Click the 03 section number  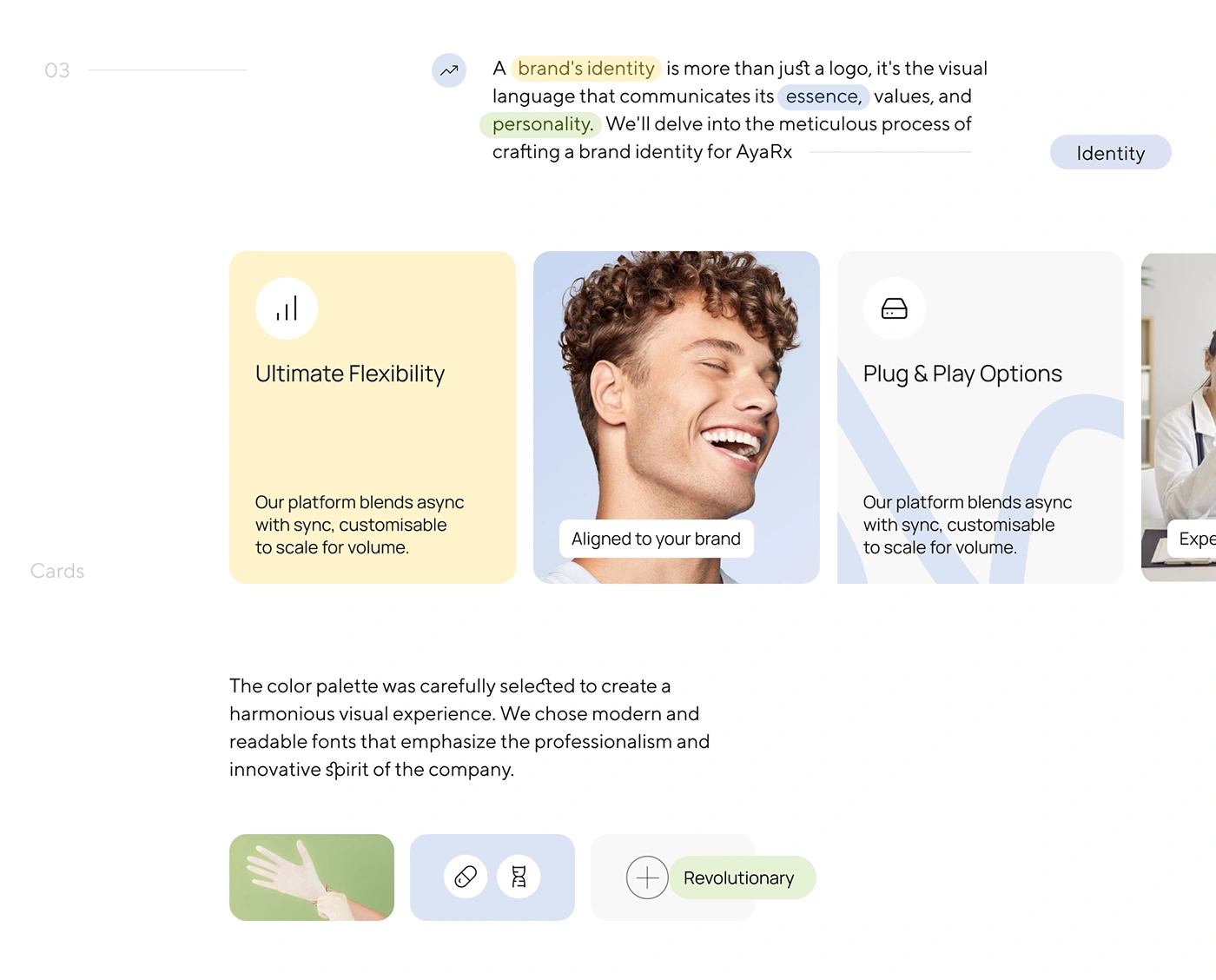pos(57,70)
